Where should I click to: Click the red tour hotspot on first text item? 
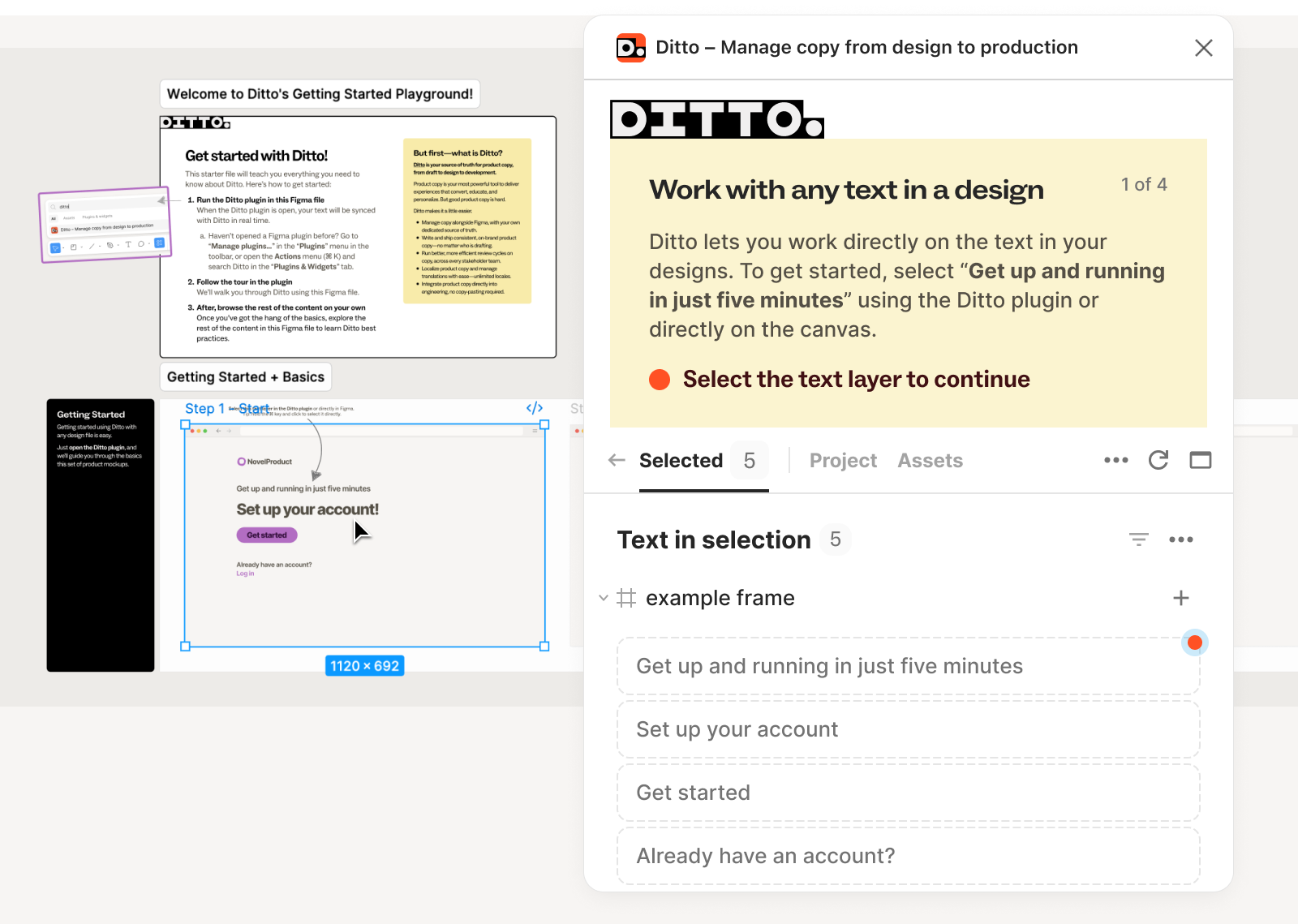(1194, 643)
